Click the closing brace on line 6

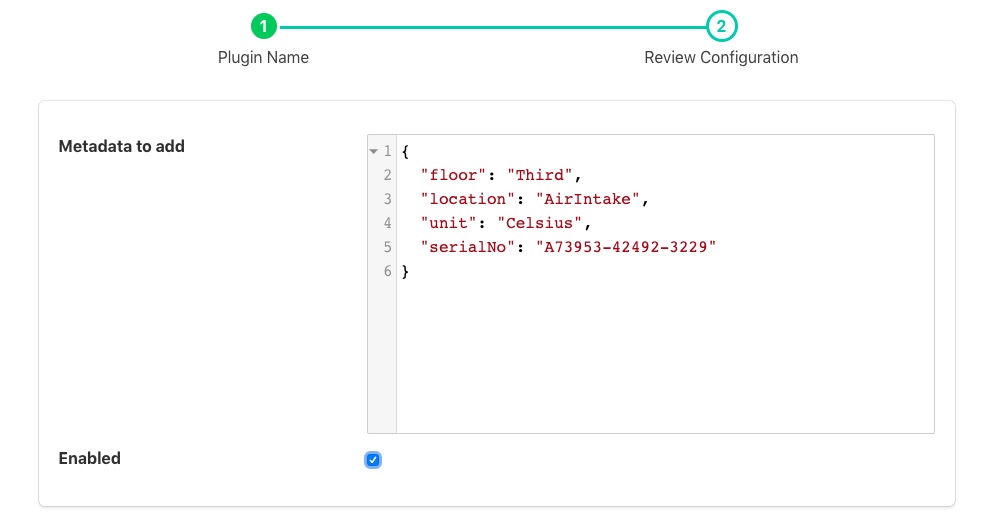(405, 271)
